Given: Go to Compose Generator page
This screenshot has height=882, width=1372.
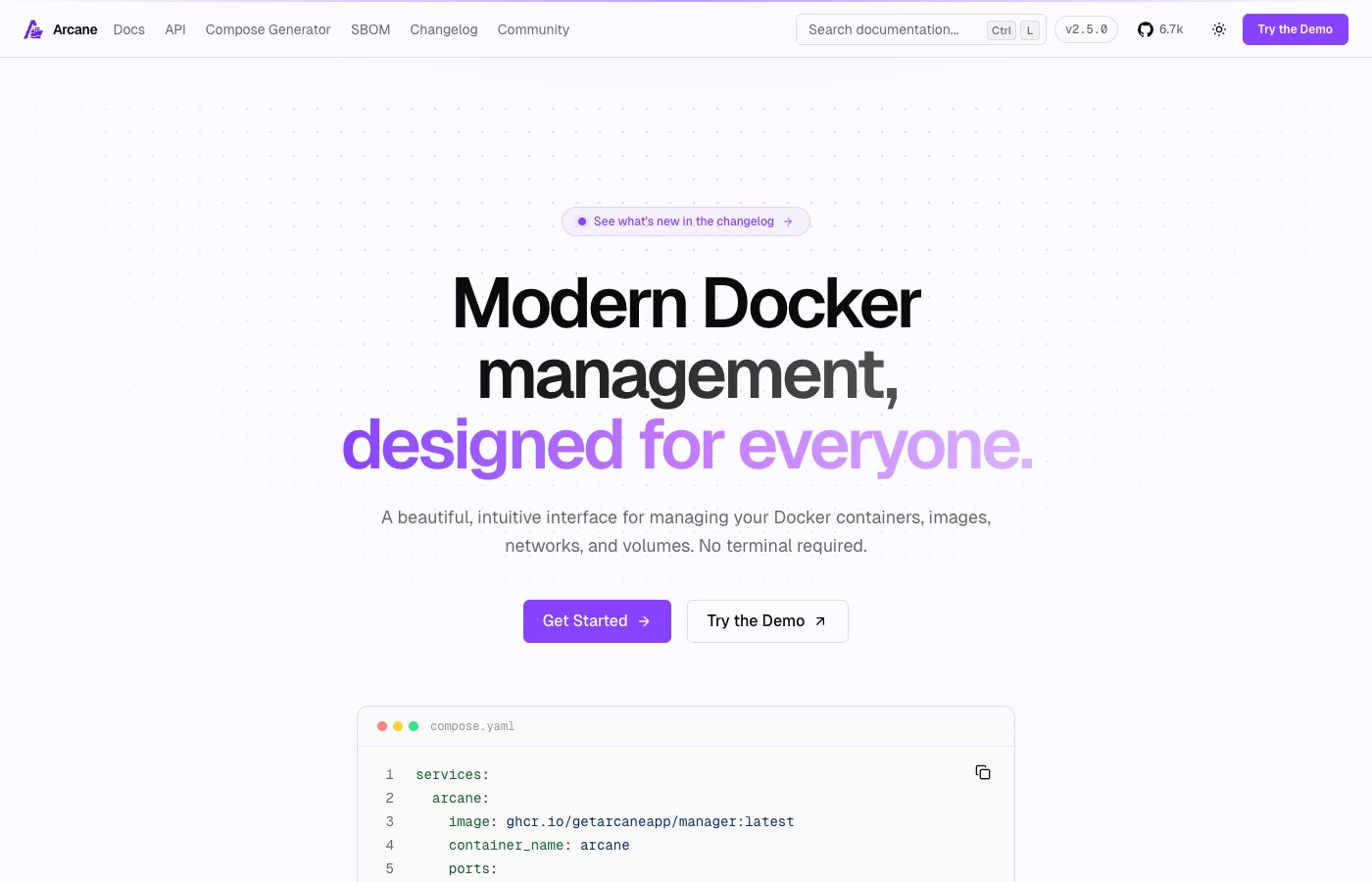Looking at the screenshot, I should pos(268,29).
